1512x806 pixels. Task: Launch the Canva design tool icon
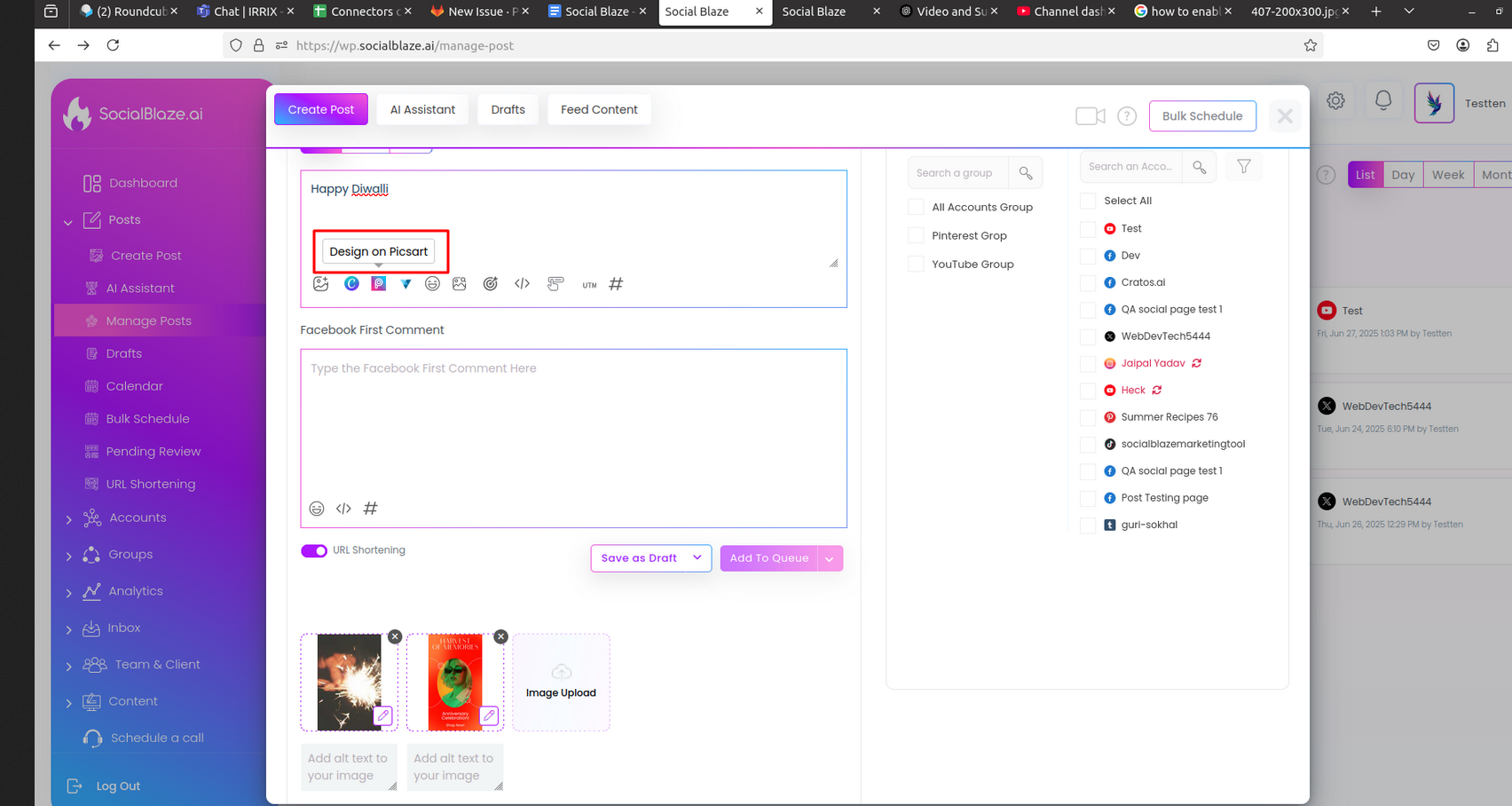pyautogui.click(x=351, y=284)
